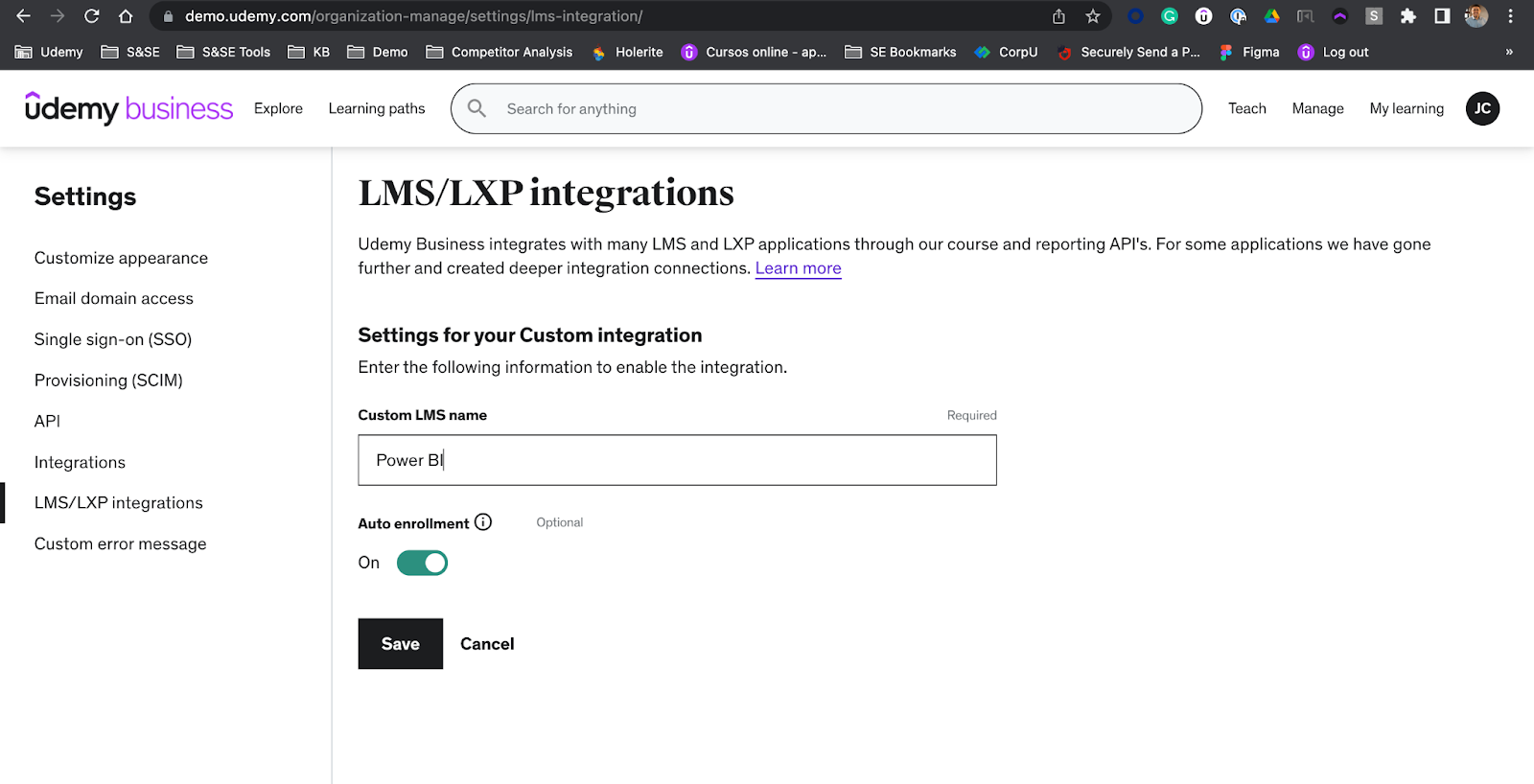Open the Google Drive extension icon
Viewport: 1534px width, 784px height.
point(1271,16)
